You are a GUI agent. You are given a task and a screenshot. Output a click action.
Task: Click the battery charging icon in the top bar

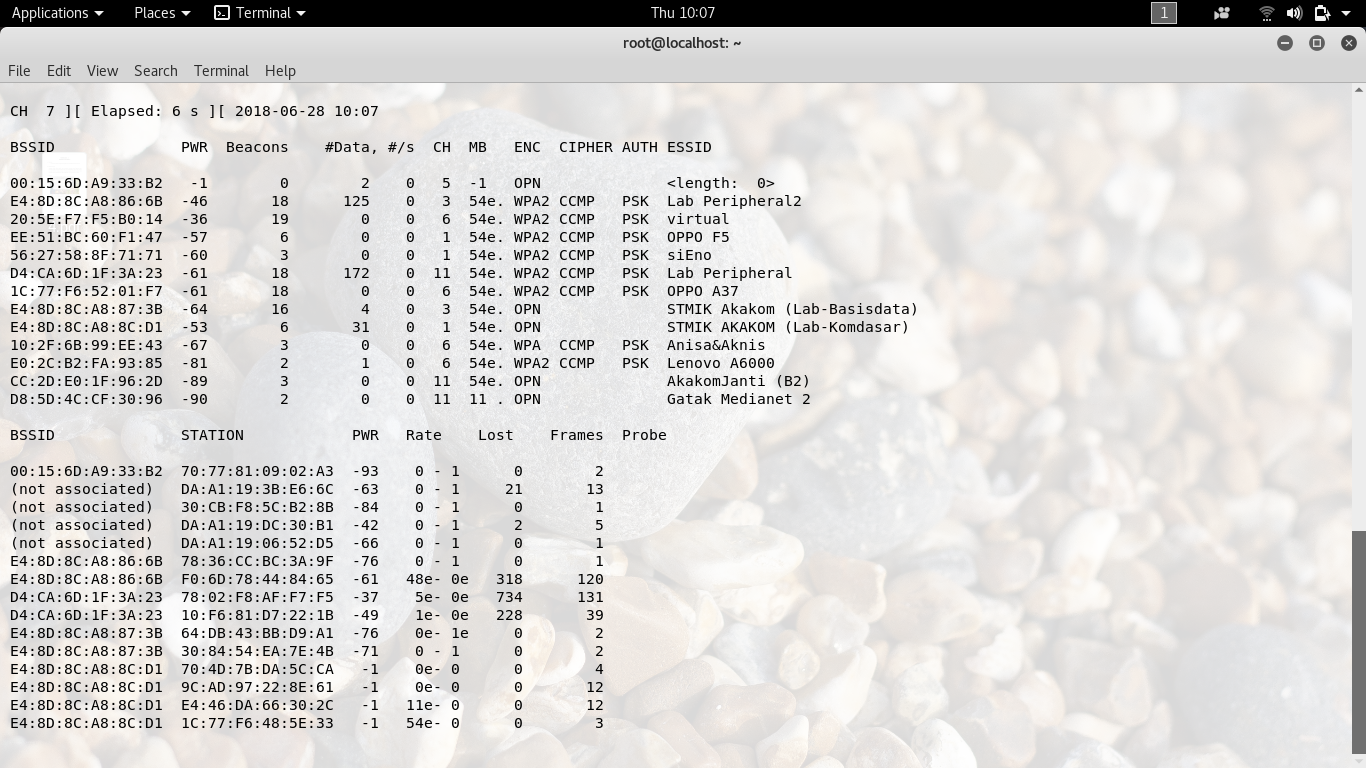[1322, 13]
